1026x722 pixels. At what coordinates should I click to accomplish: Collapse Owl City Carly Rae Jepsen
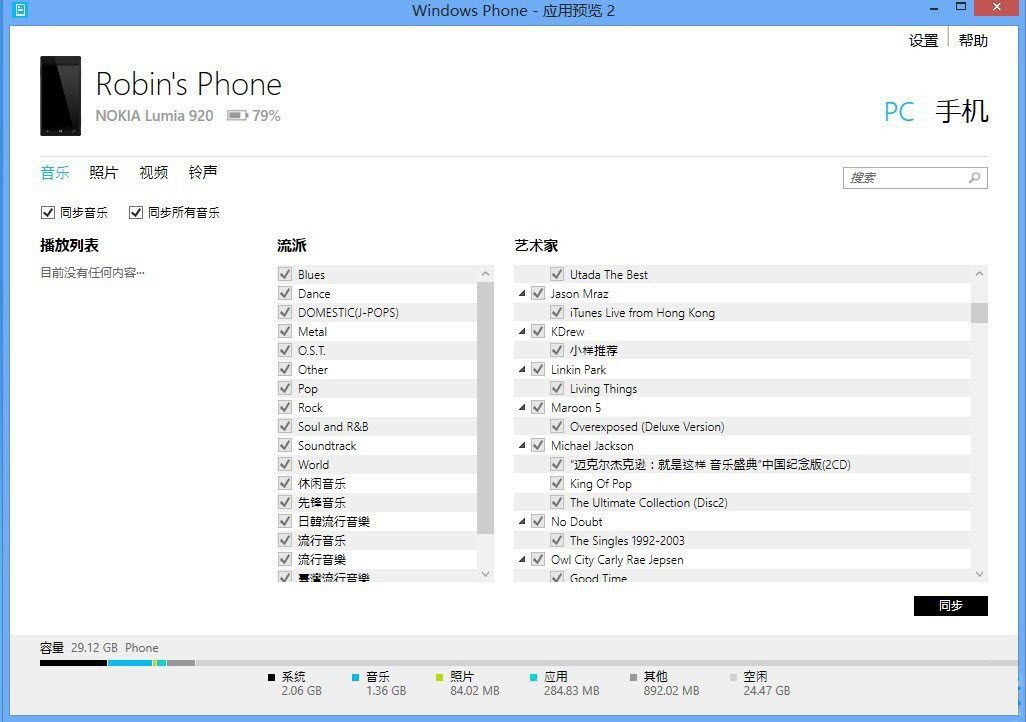(522, 559)
